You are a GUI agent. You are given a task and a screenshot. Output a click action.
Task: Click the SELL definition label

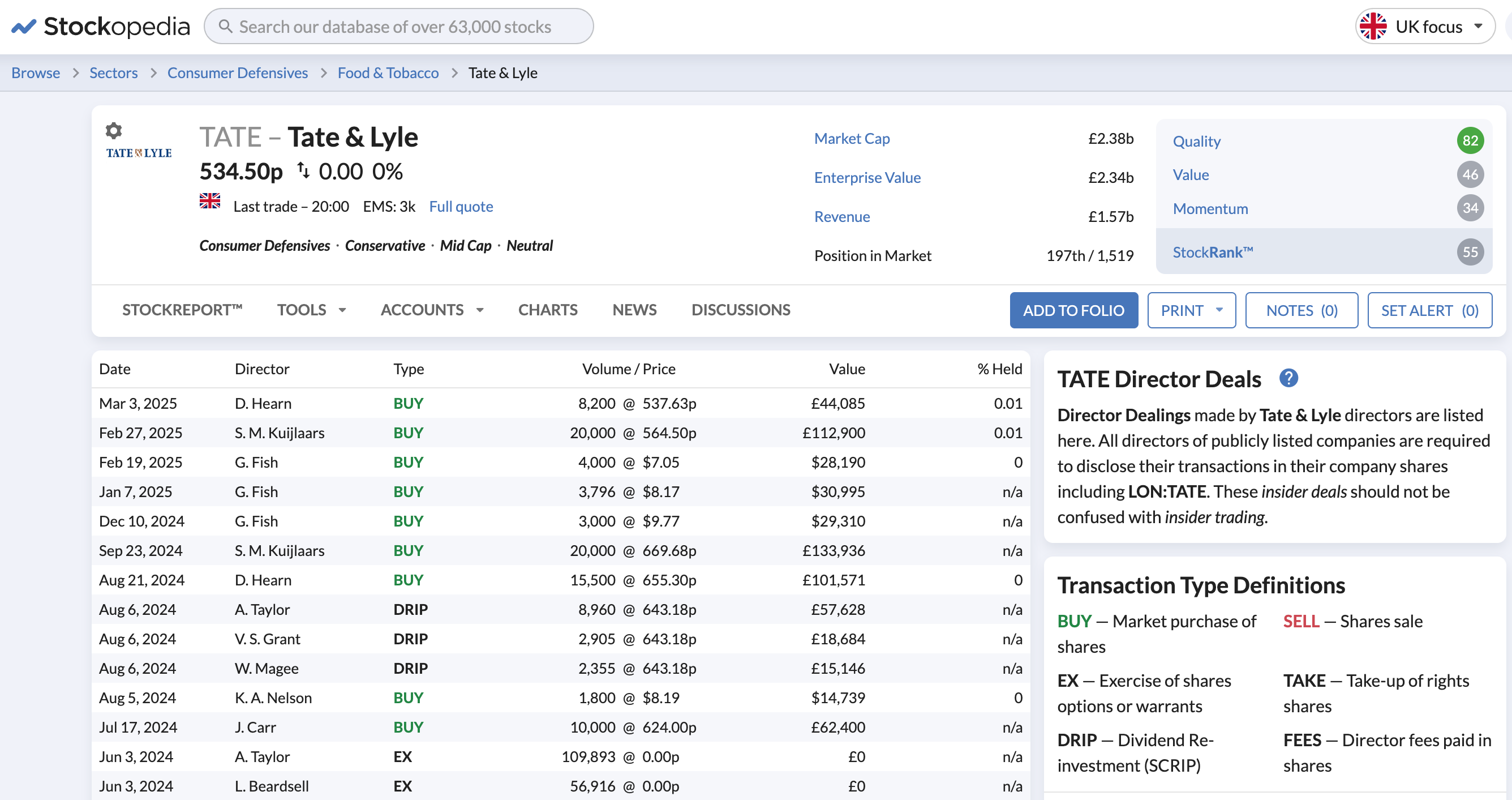(1301, 622)
